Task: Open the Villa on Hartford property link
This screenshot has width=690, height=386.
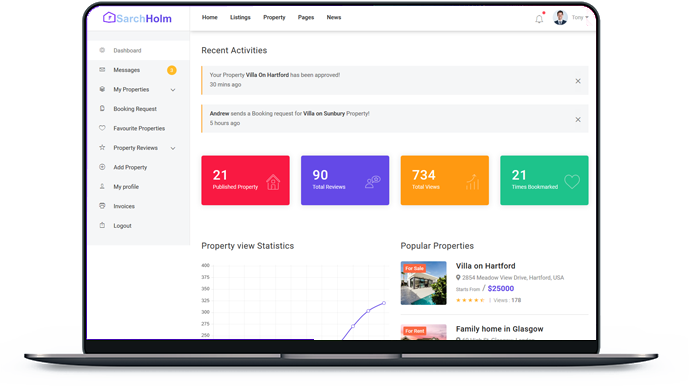Action: 485,266
